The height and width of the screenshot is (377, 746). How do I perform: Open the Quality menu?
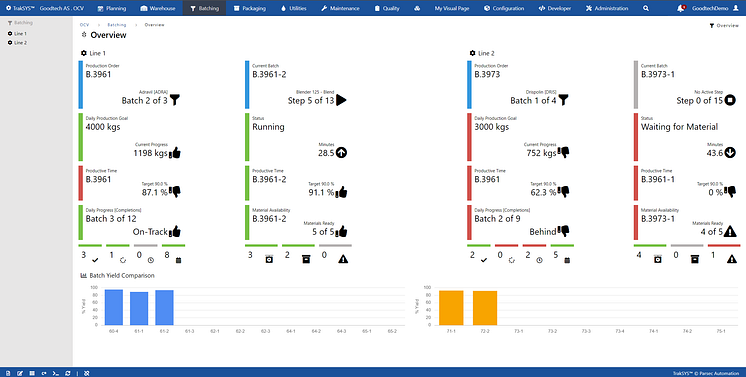point(387,8)
